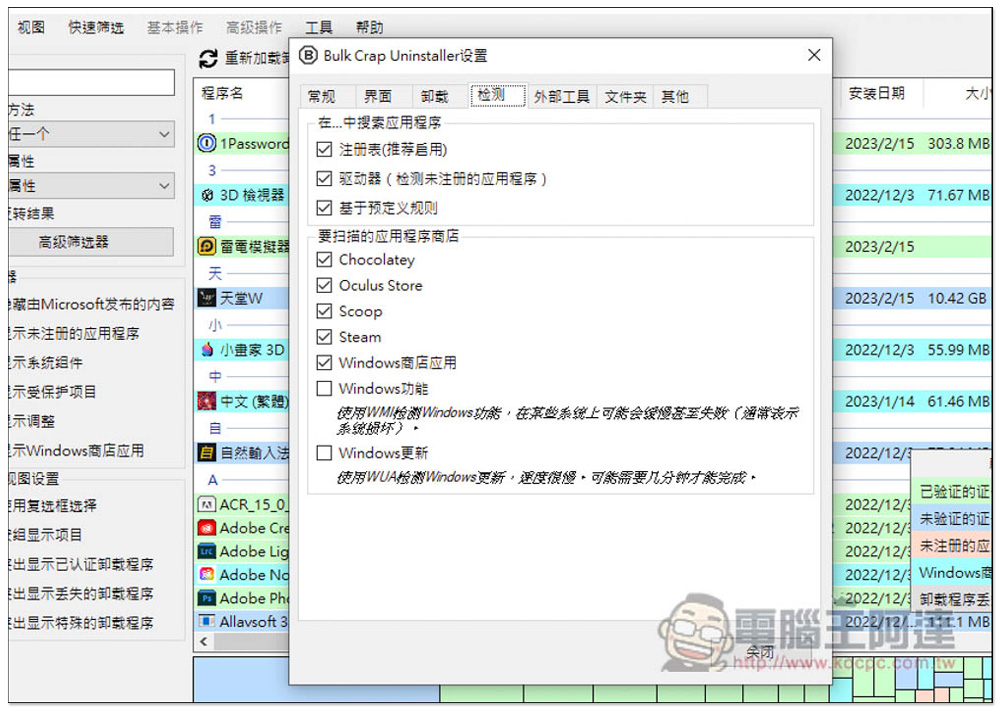
Task: Open the 任一个 dropdown
Action: [x=91, y=134]
